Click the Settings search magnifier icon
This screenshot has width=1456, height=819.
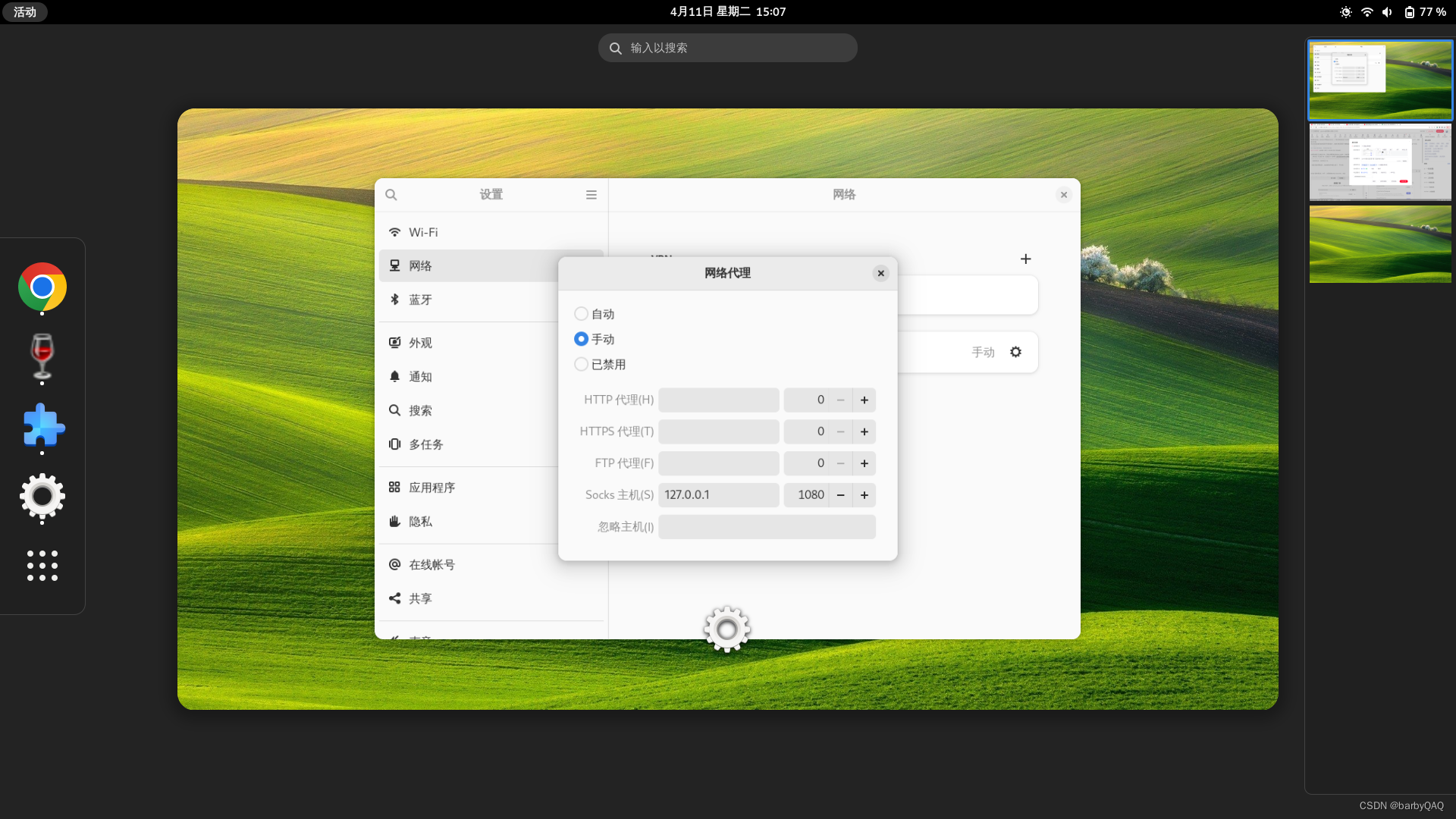click(391, 195)
